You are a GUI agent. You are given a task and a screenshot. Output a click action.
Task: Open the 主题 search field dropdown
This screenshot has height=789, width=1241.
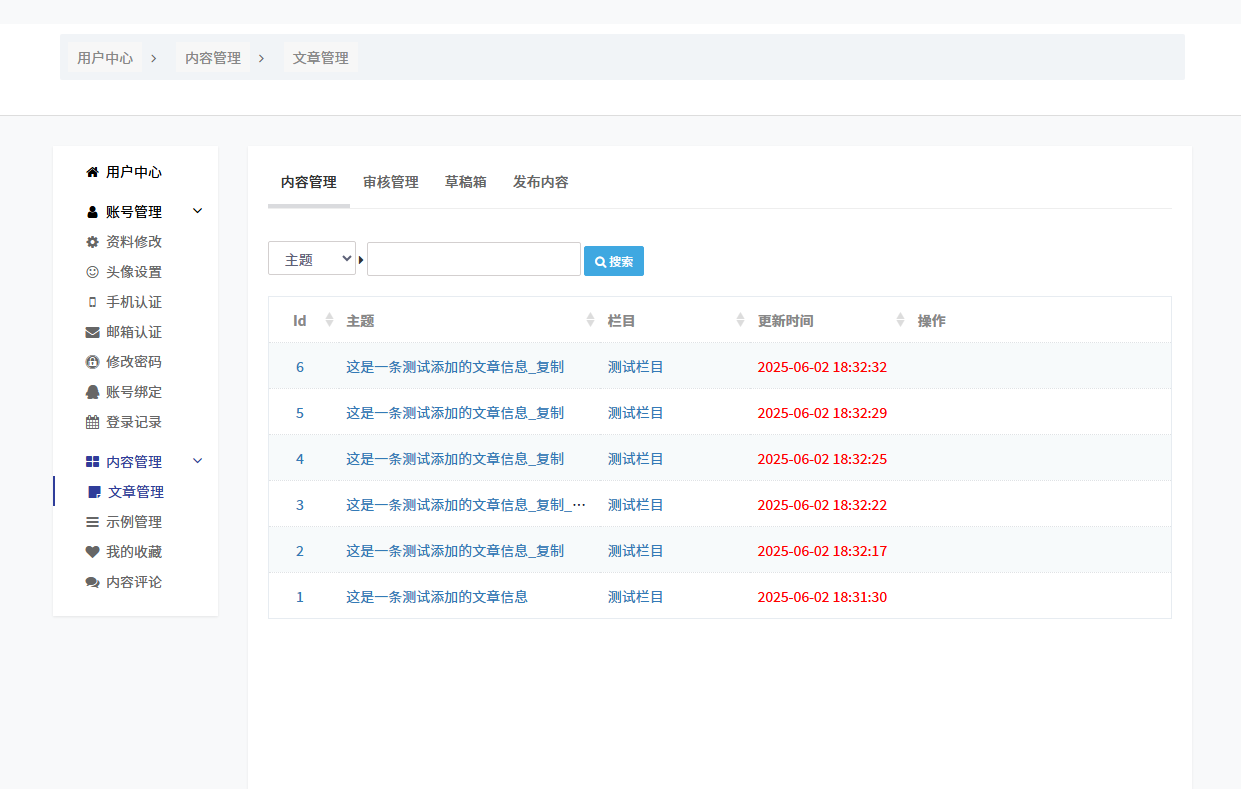(x=312, y=259)
